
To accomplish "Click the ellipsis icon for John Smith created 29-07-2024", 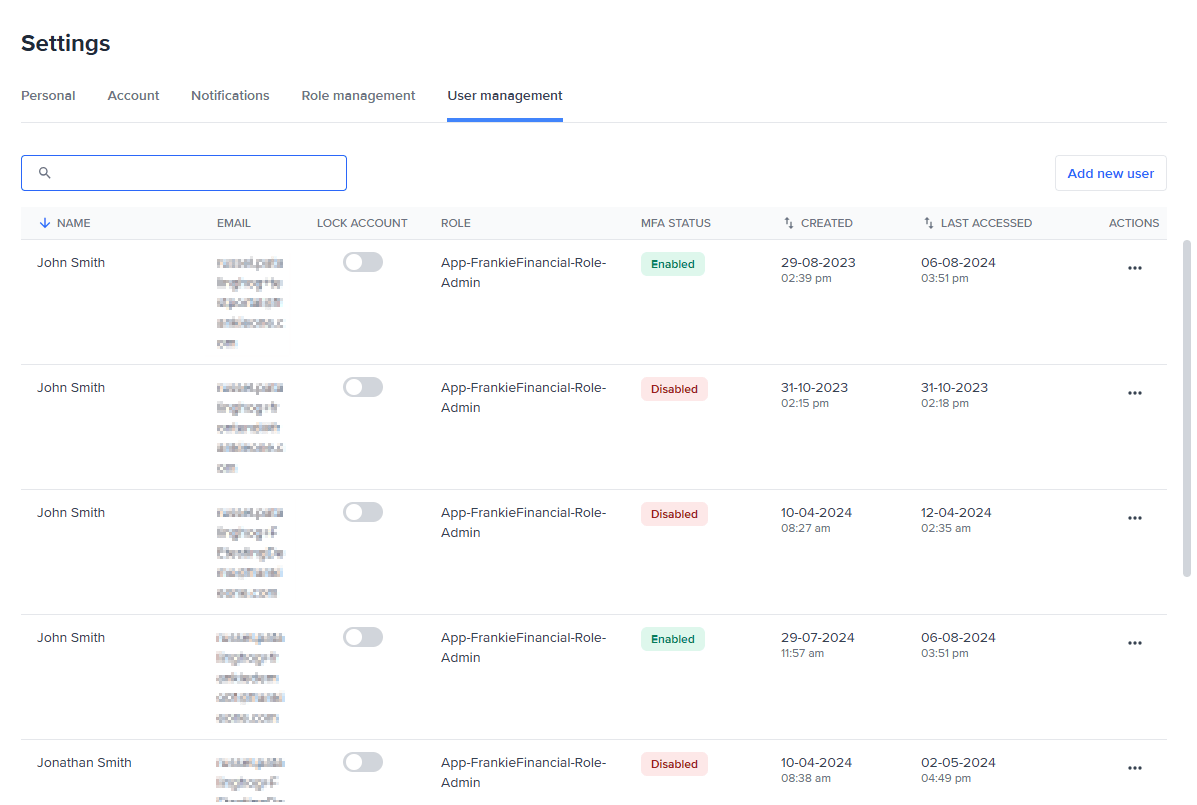I will tap(1134, 643).
